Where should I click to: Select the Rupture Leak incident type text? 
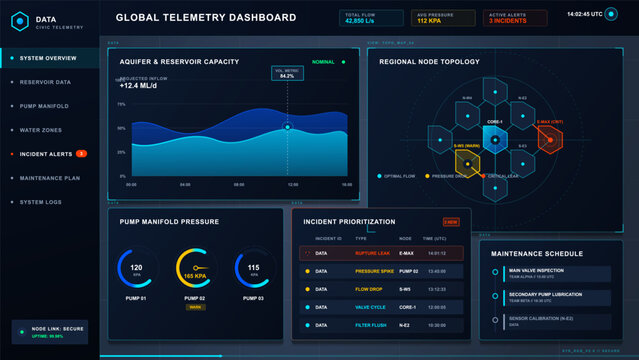(x=372, y=253)
